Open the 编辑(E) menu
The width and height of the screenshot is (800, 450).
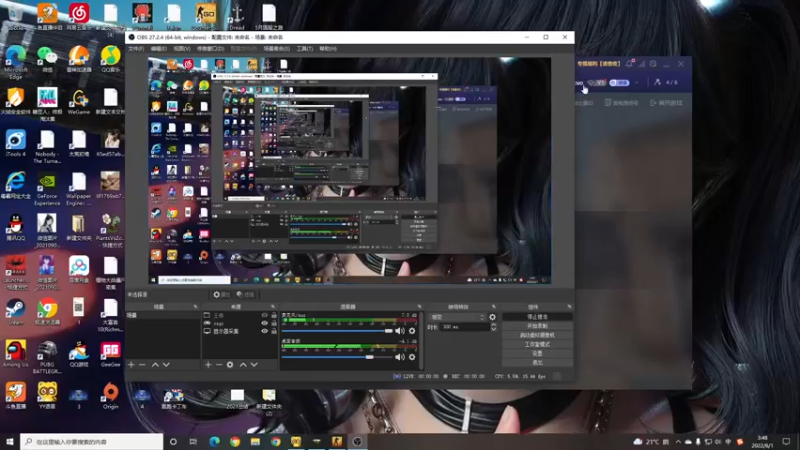[159, 49]
